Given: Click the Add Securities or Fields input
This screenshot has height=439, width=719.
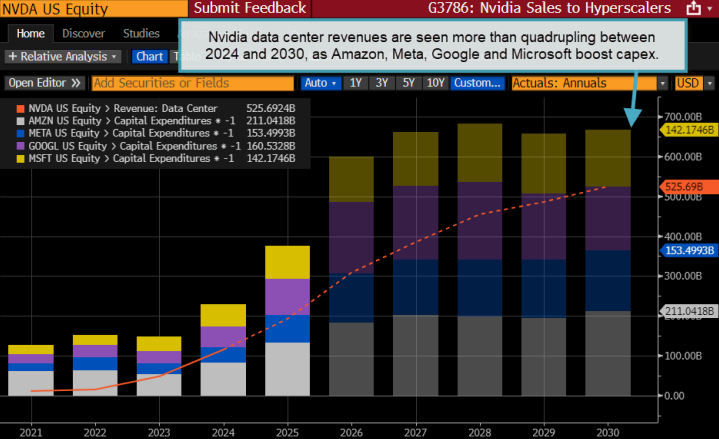Looking at the screenshot, I should (194, 84).
